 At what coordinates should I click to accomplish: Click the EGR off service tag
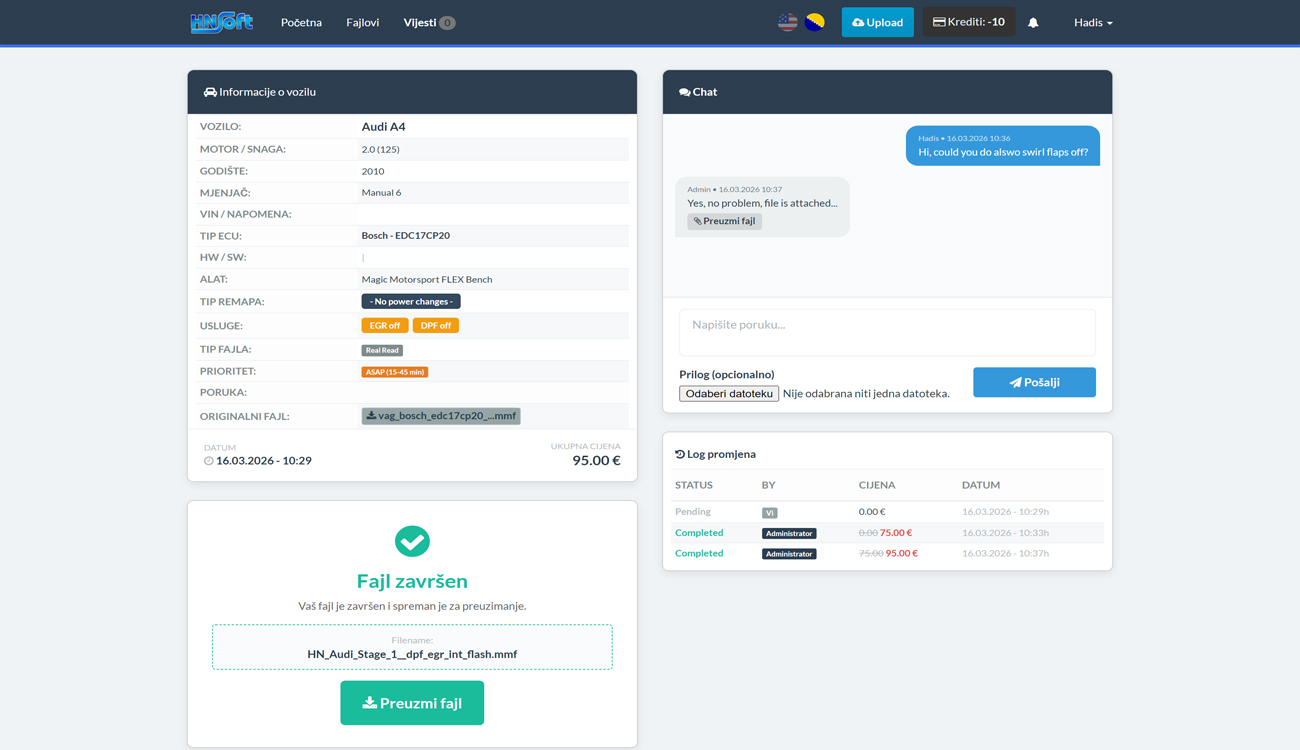pos(385,326)
